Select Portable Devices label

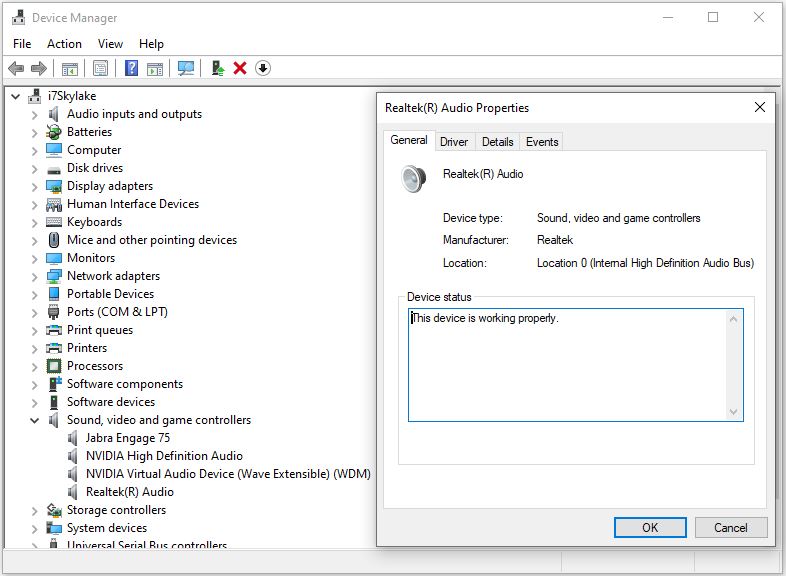click(110, 294)
